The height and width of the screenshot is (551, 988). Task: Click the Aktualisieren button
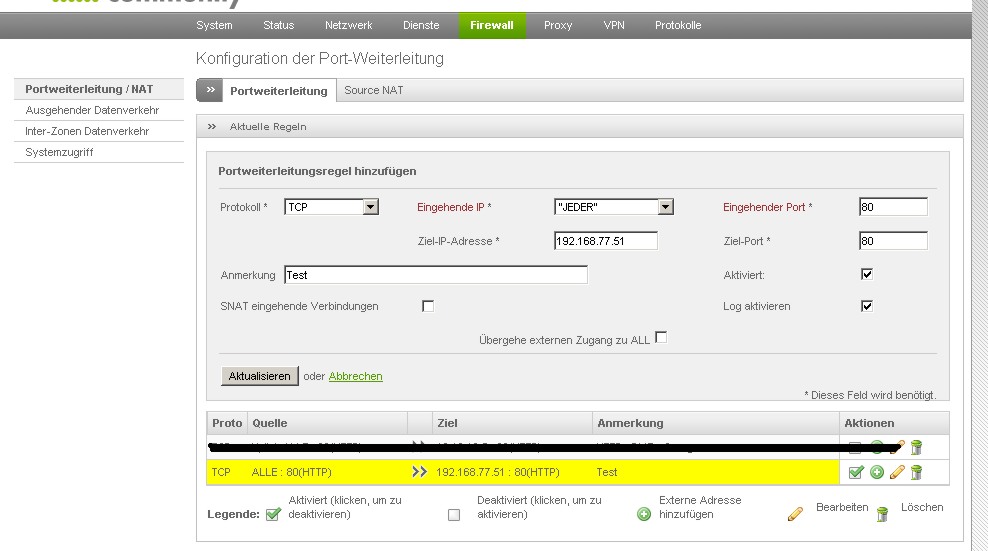(259, 376)
